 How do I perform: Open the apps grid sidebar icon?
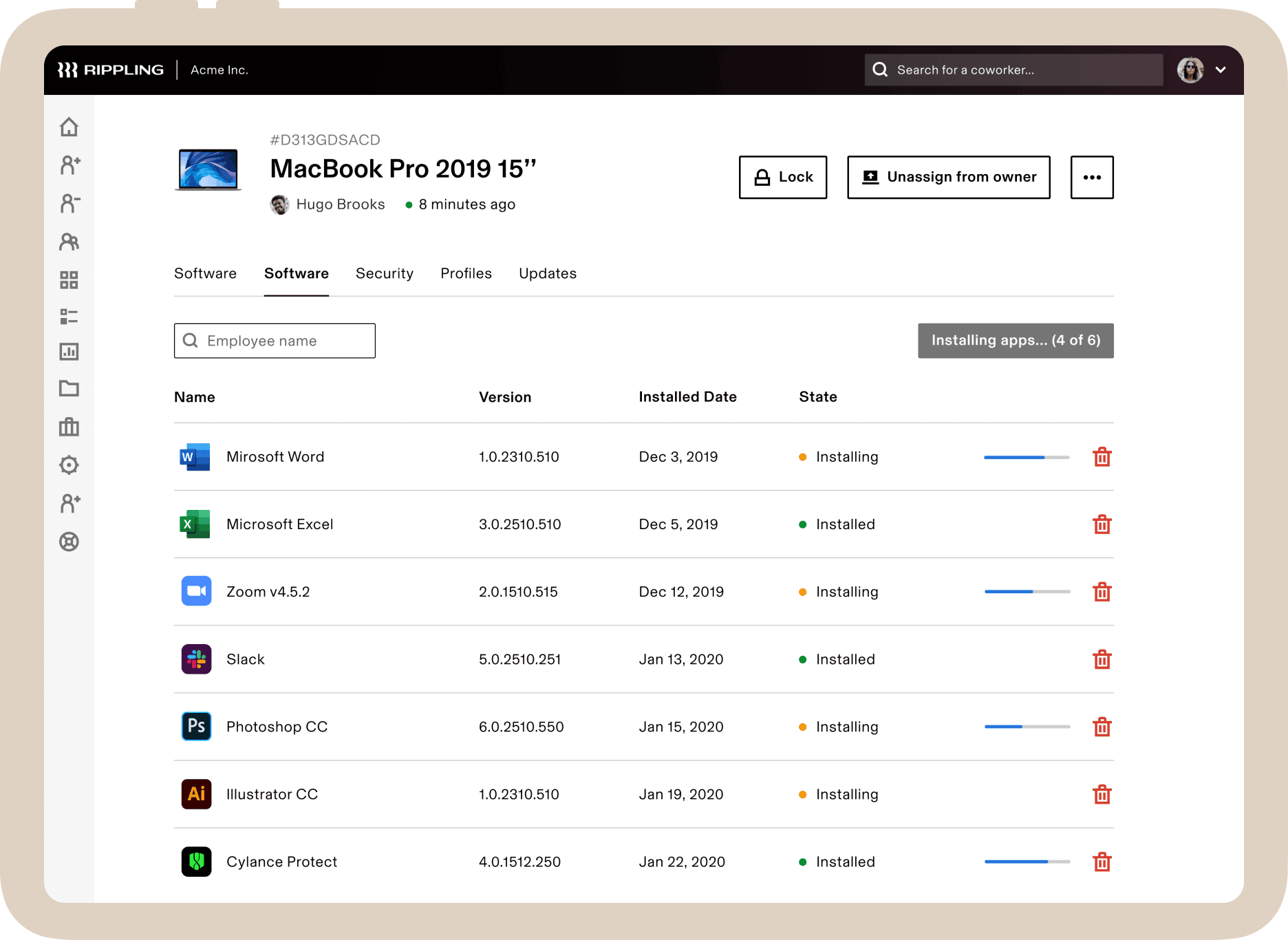(x=69, y=280)
